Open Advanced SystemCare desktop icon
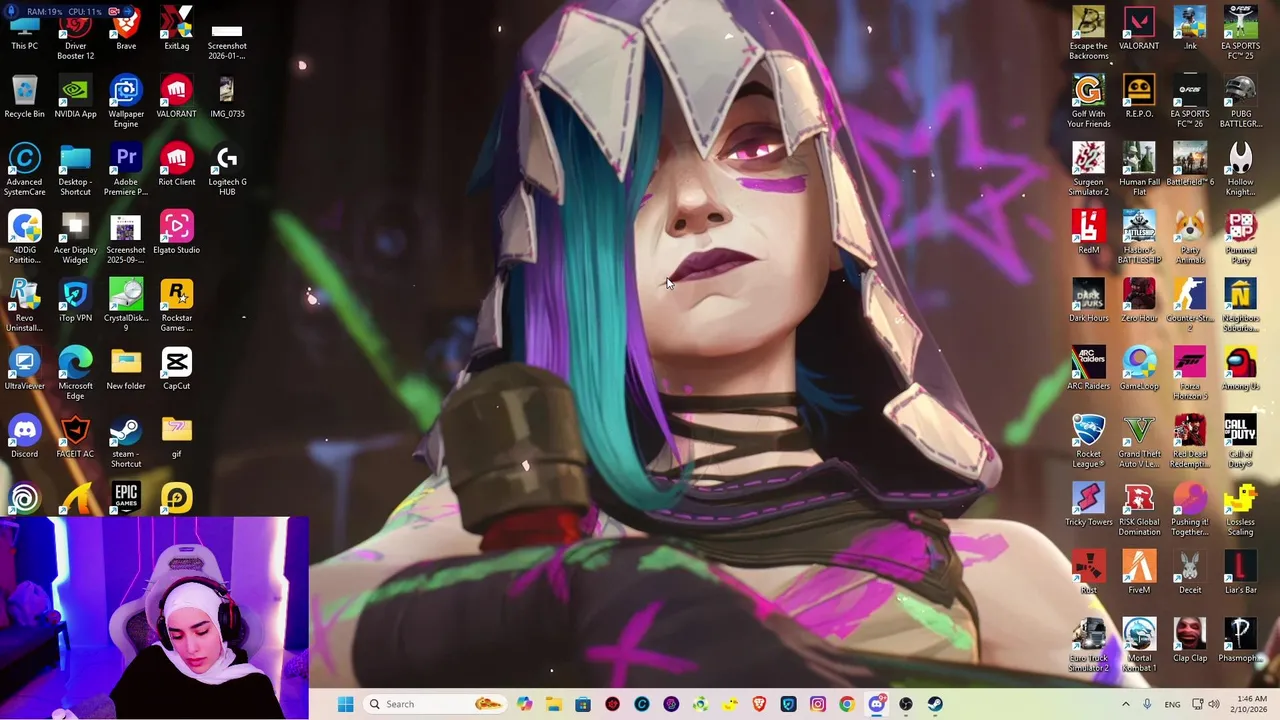The image size is (1280, 720). 25,170
